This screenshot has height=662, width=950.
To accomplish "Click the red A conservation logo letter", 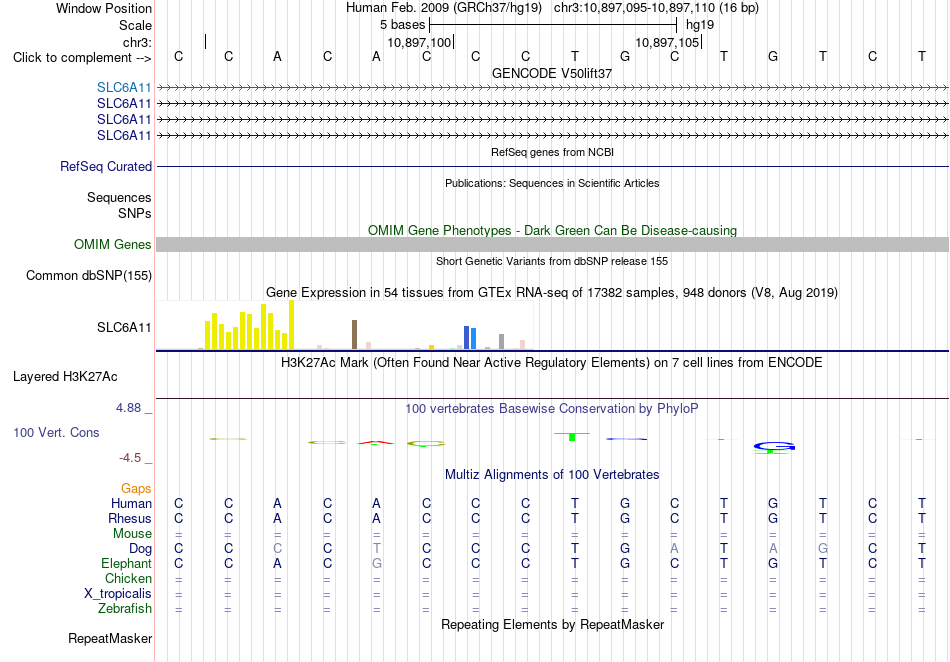I will (x=376, y=443).
